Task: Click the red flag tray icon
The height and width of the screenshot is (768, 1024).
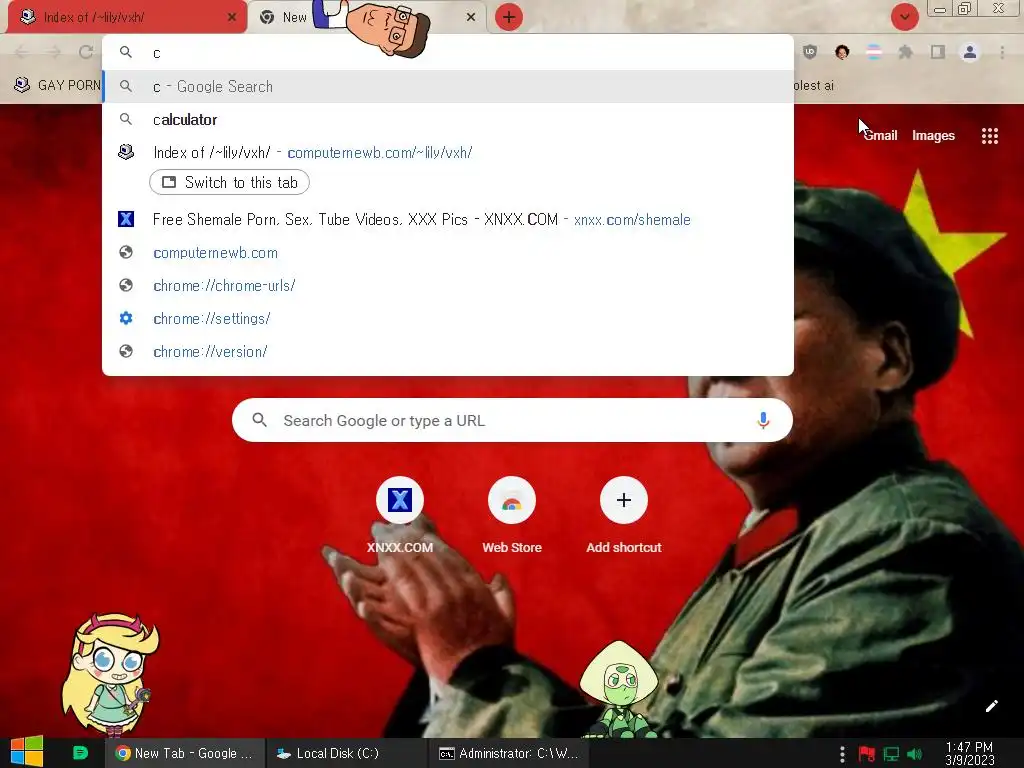Action: [x=867, y=754]
